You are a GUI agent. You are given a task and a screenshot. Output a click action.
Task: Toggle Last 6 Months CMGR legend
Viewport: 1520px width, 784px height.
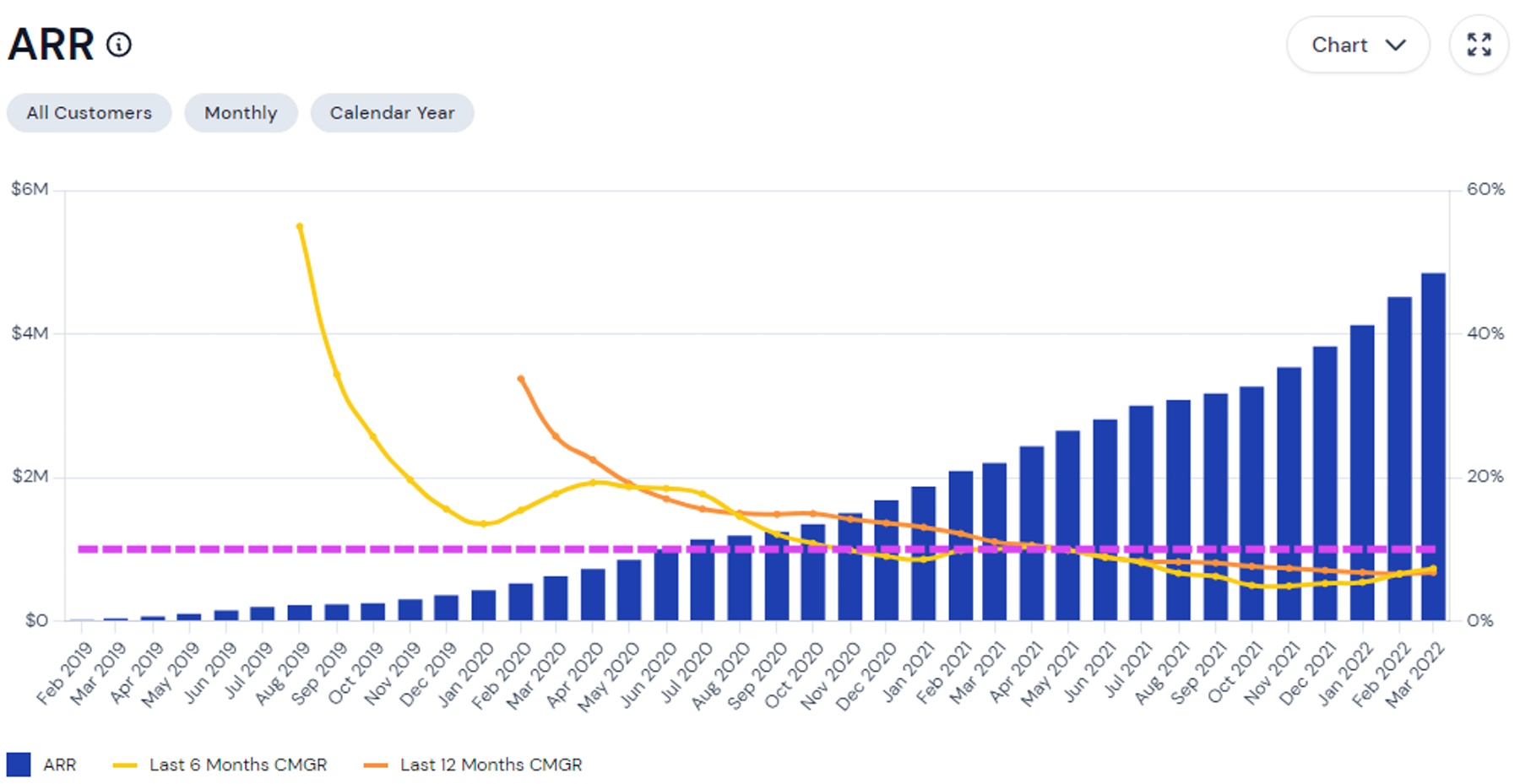(x=220, y=765)
